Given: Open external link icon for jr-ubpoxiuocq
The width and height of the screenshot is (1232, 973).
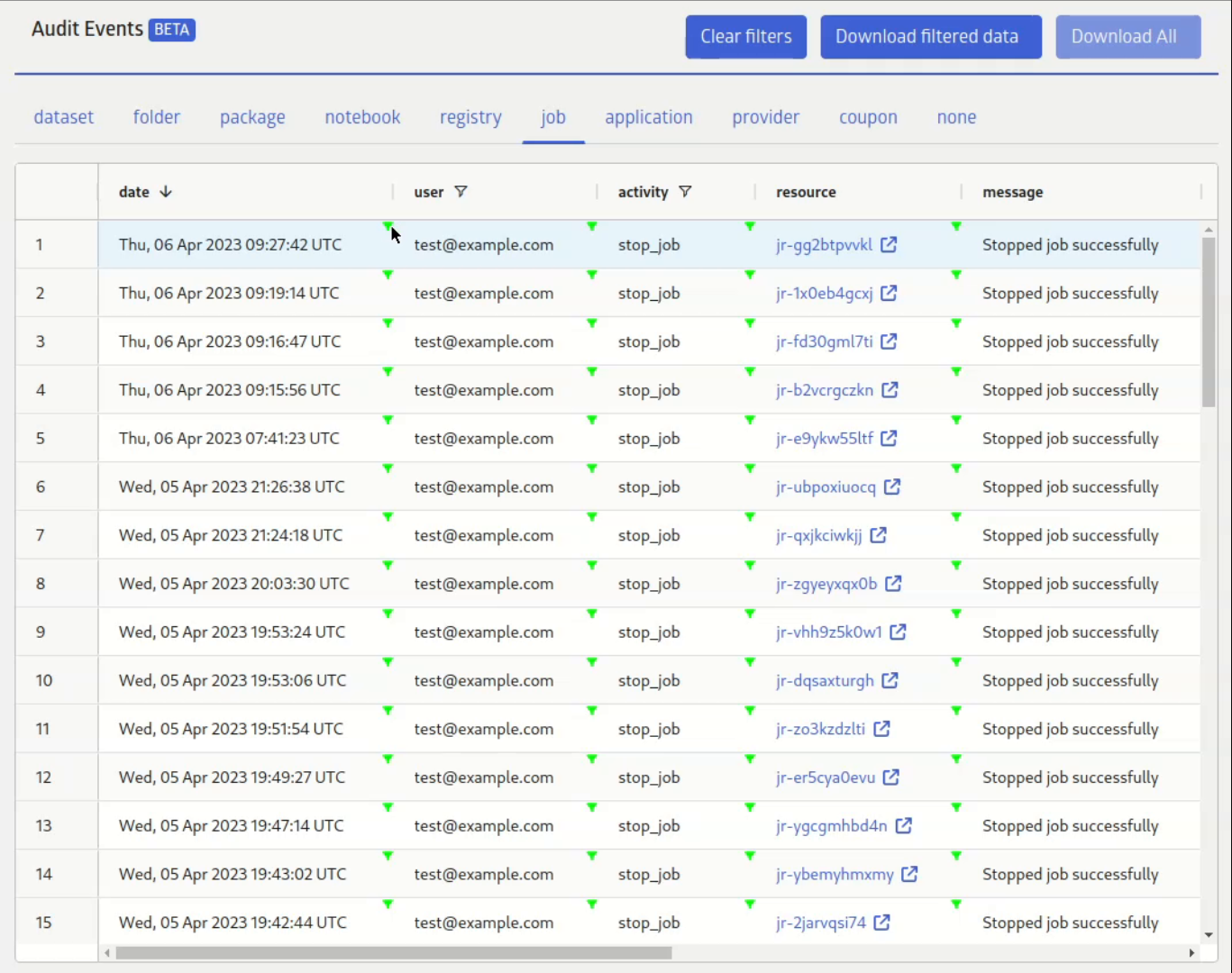Looking at the screenshot, I should (x=892, y=486).
